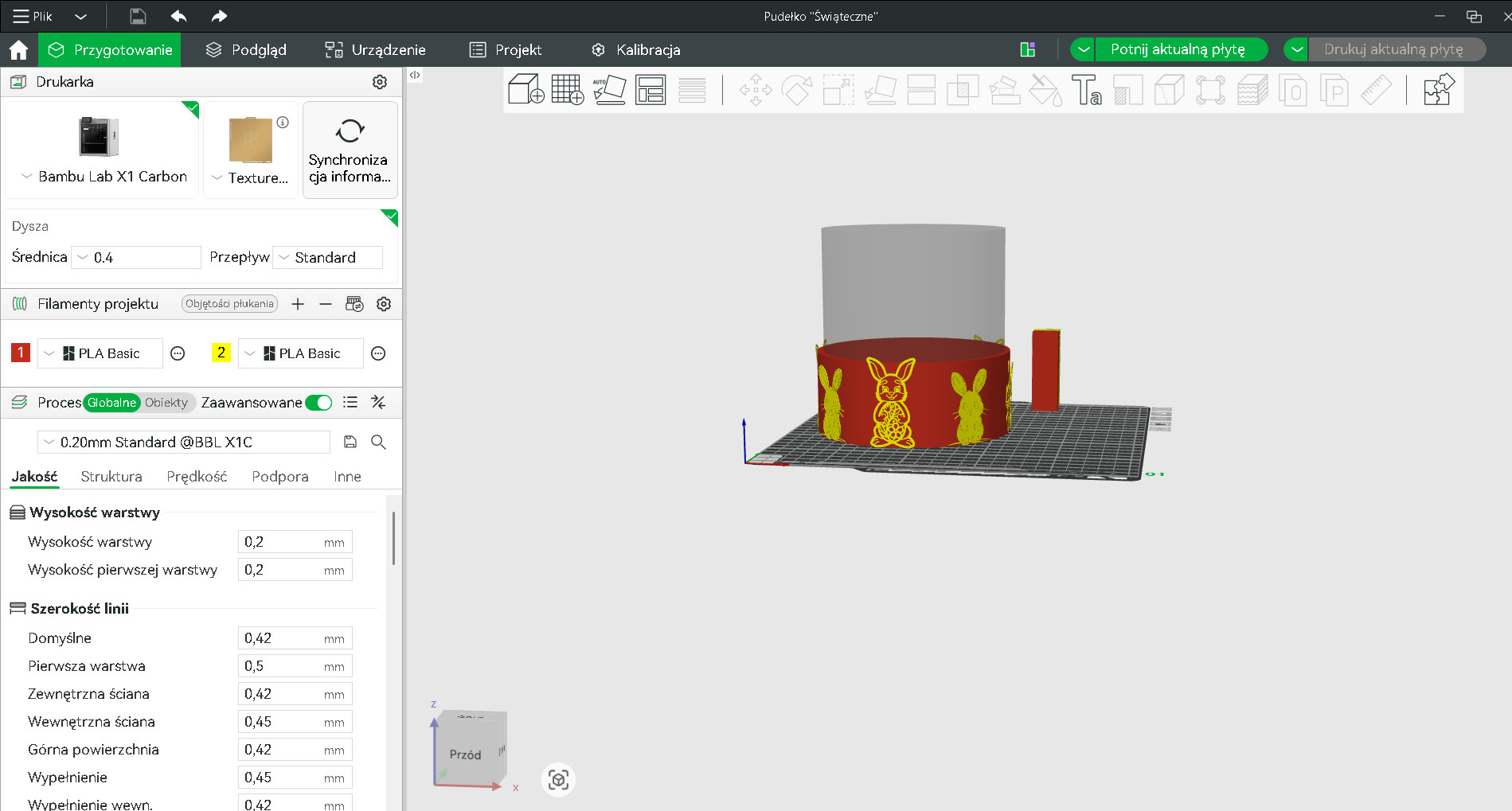Disable the Zaawansowane toggle
This screenshot has width=1512, height=811.
click(x=318, y=403)
